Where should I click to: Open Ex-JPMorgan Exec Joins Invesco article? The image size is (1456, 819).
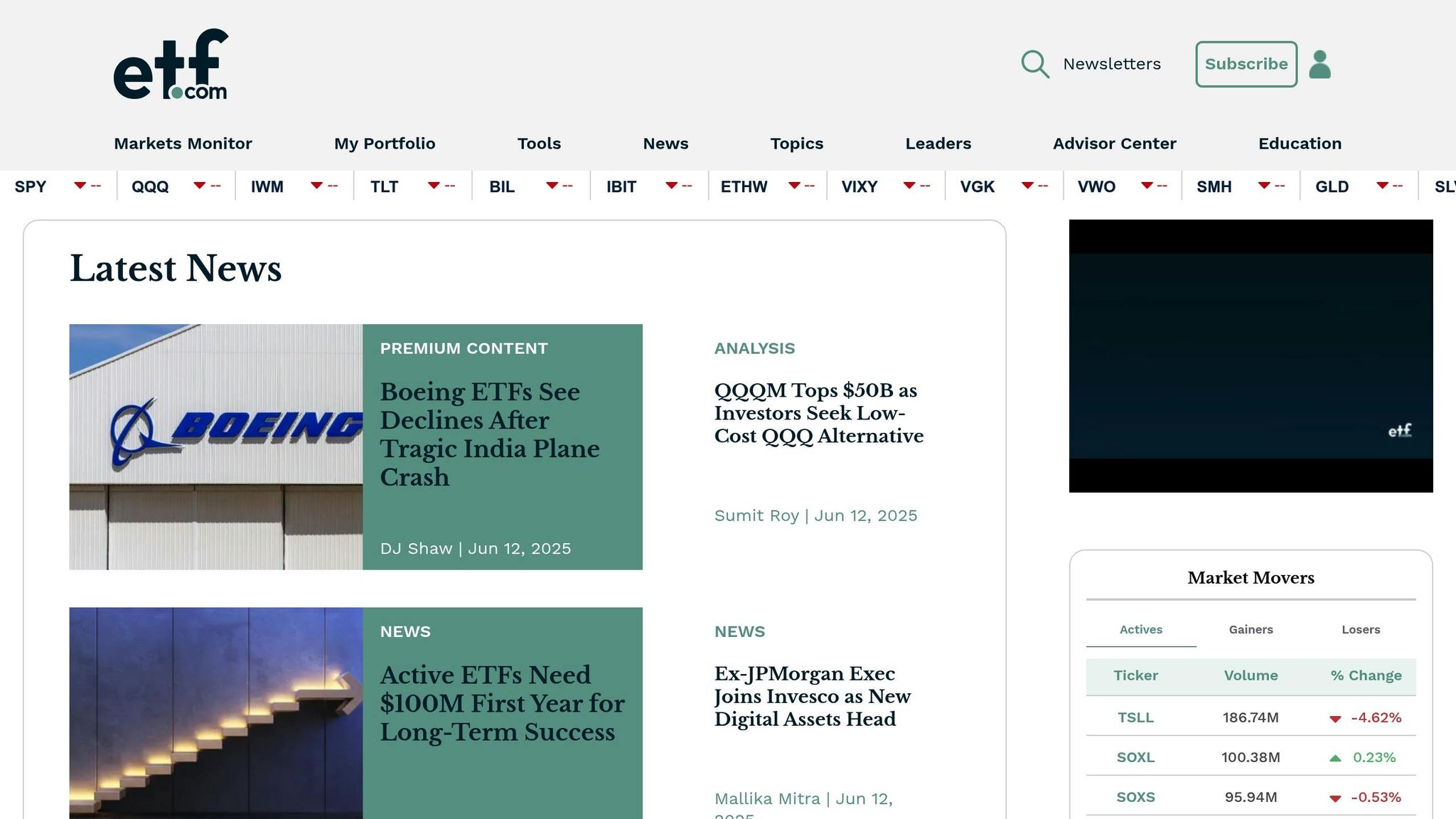(x=812, y=696)
